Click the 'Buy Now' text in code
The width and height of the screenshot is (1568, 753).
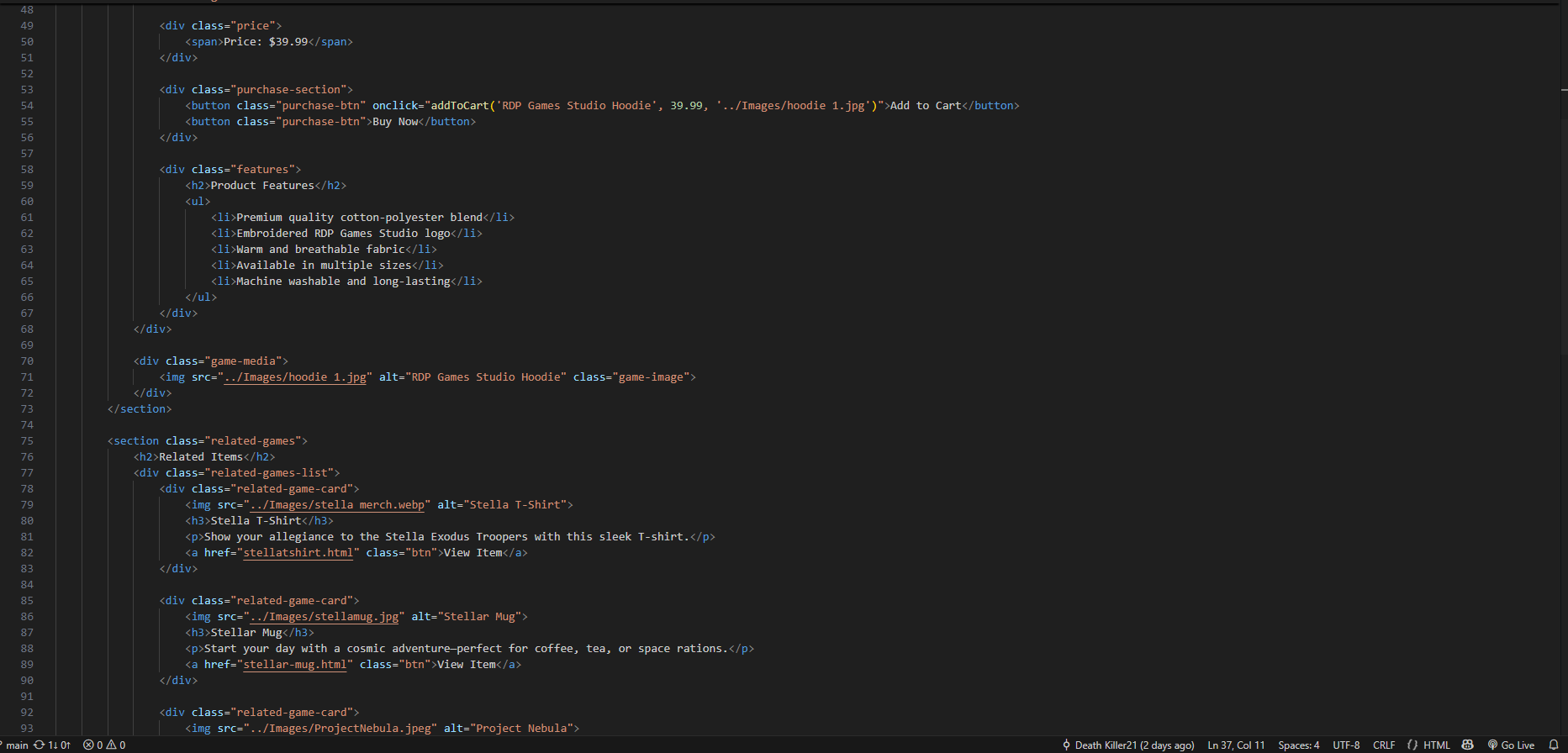point(395,122)
